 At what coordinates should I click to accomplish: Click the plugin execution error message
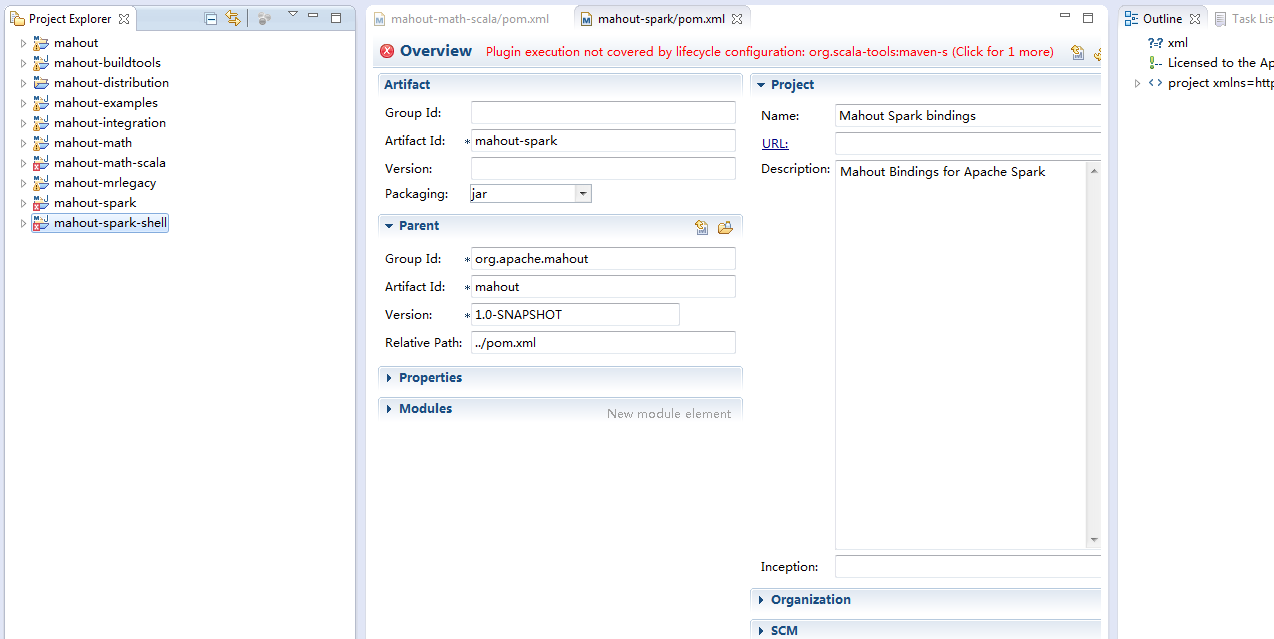tap(769, 52)
